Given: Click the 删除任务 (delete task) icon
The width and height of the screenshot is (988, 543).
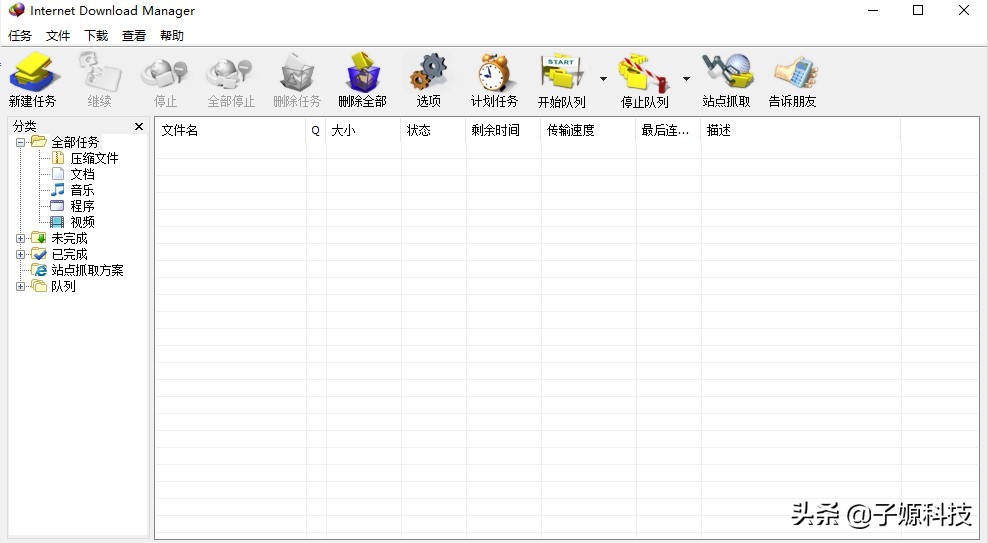Looking at the screenshot, I should click(297, 72).
